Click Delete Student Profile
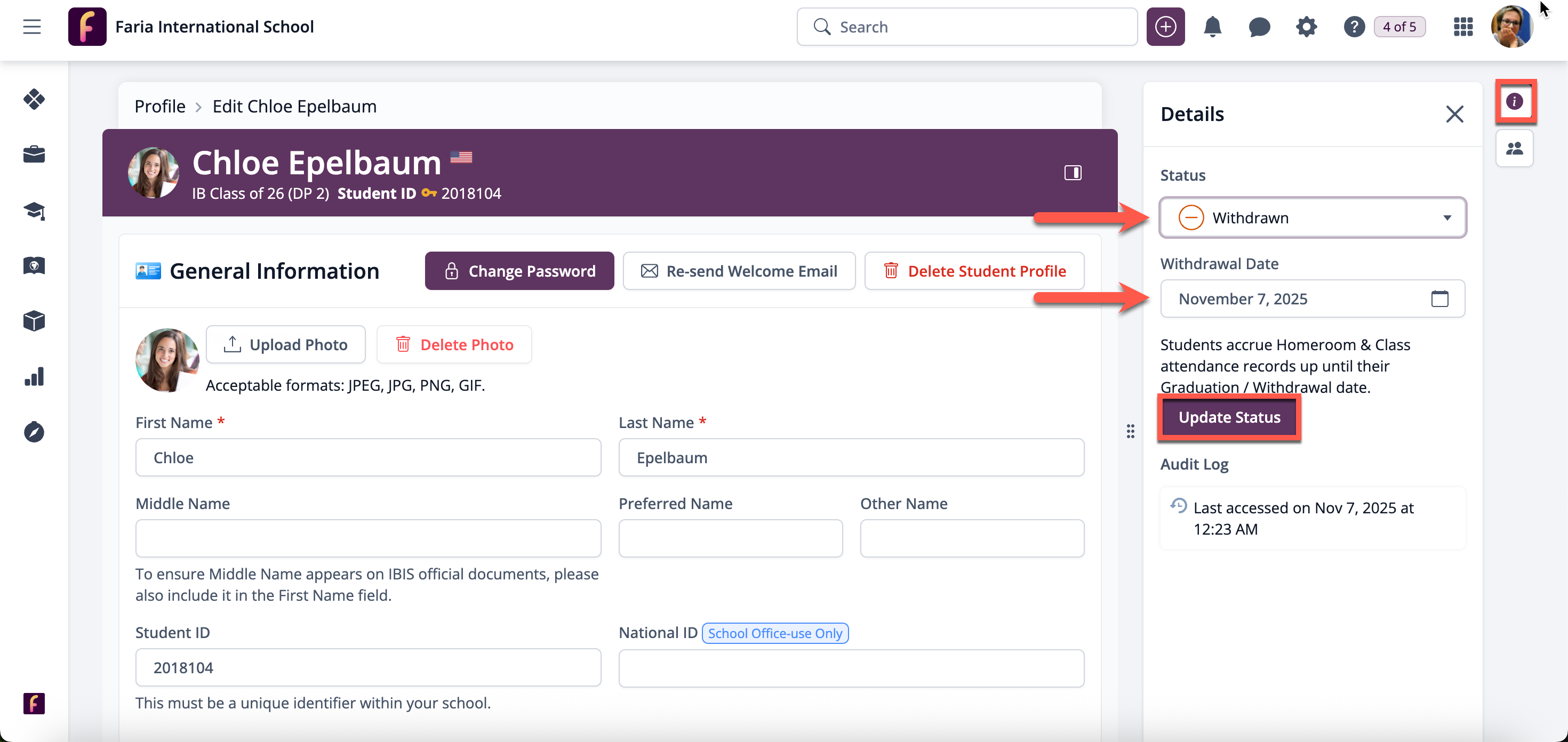 974,271
